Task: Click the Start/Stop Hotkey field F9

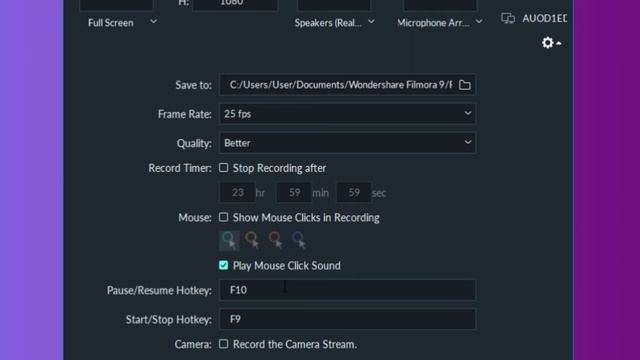Action: coord(347,319)
